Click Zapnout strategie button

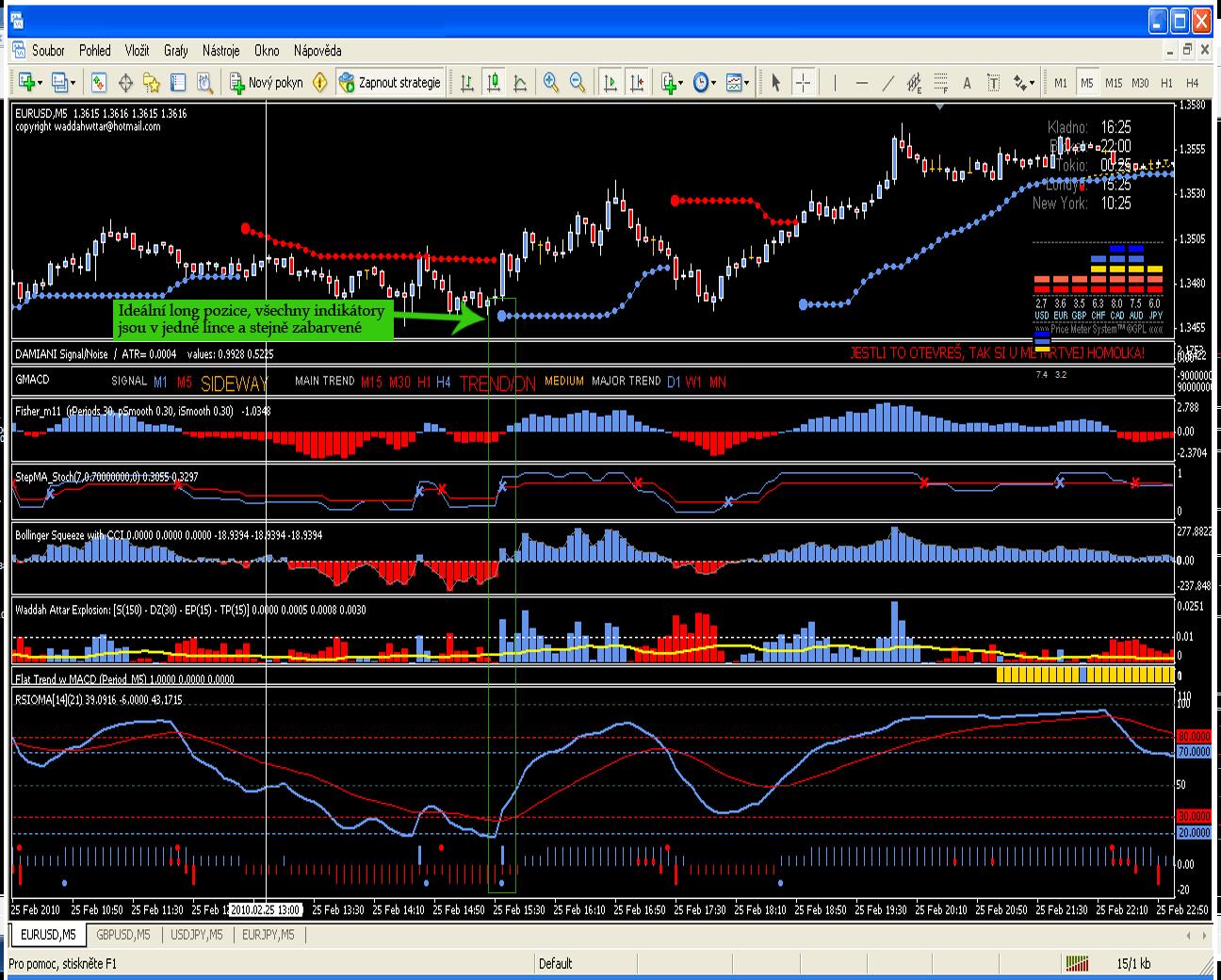[390, 83]
